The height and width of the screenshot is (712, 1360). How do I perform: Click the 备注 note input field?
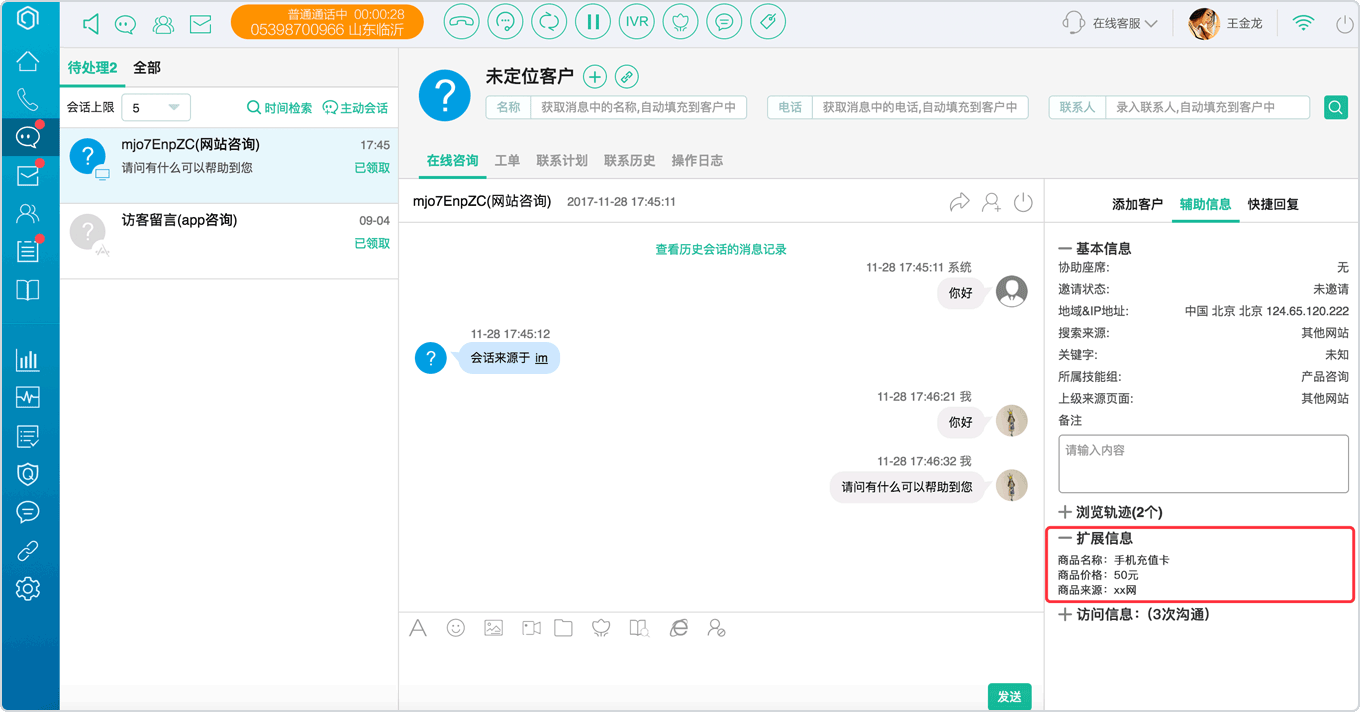click(x=1203, y=463)
